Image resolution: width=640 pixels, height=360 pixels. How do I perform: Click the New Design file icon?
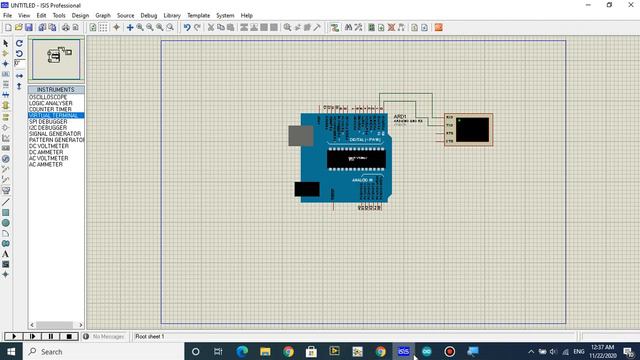tap(8, 27)
